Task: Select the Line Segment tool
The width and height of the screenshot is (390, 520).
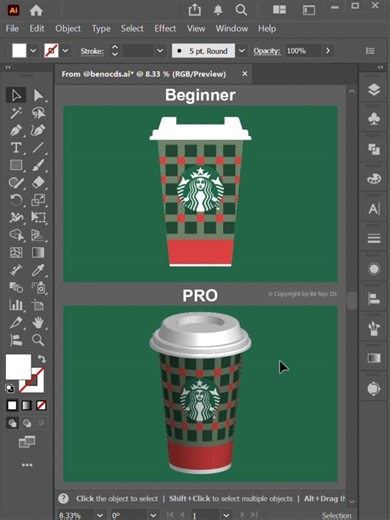Action: click(38, 148)
